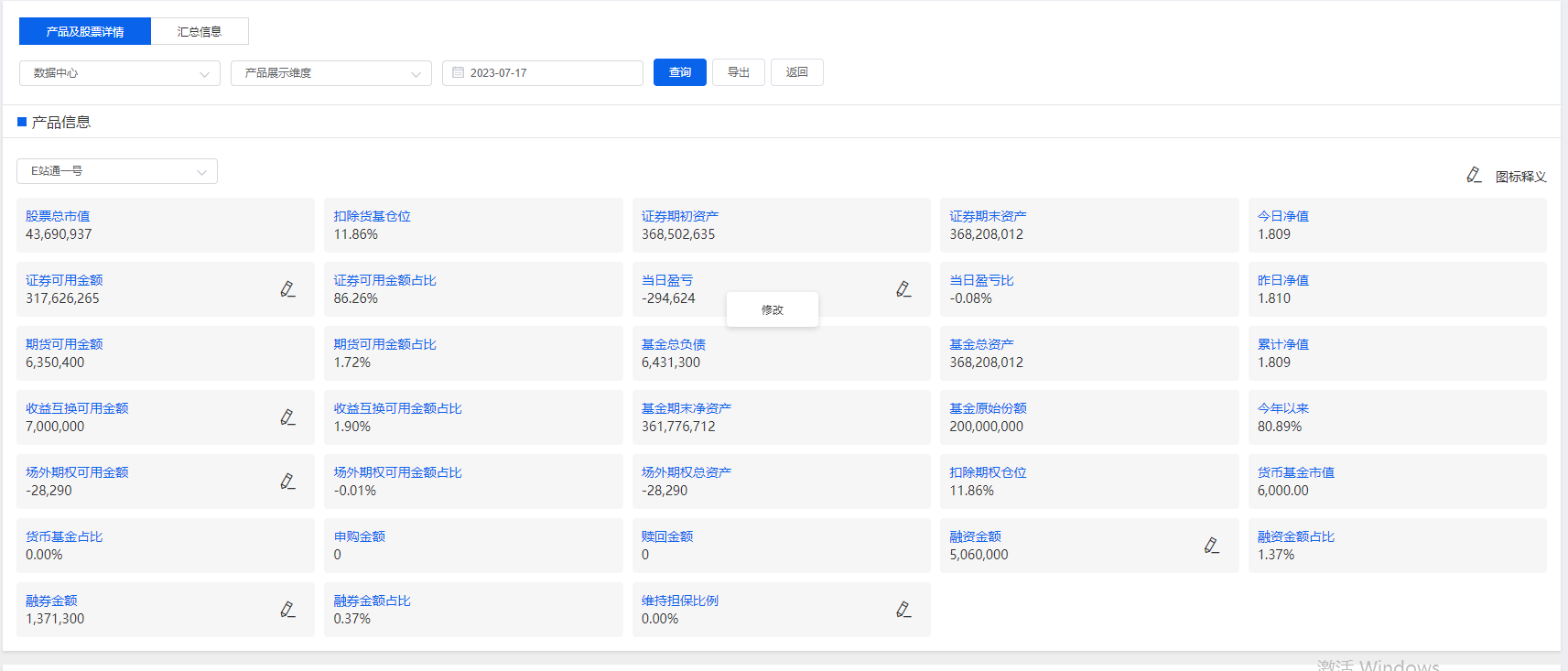
Task: Click the 货币基金占比 label
Action: click(64, 536)
